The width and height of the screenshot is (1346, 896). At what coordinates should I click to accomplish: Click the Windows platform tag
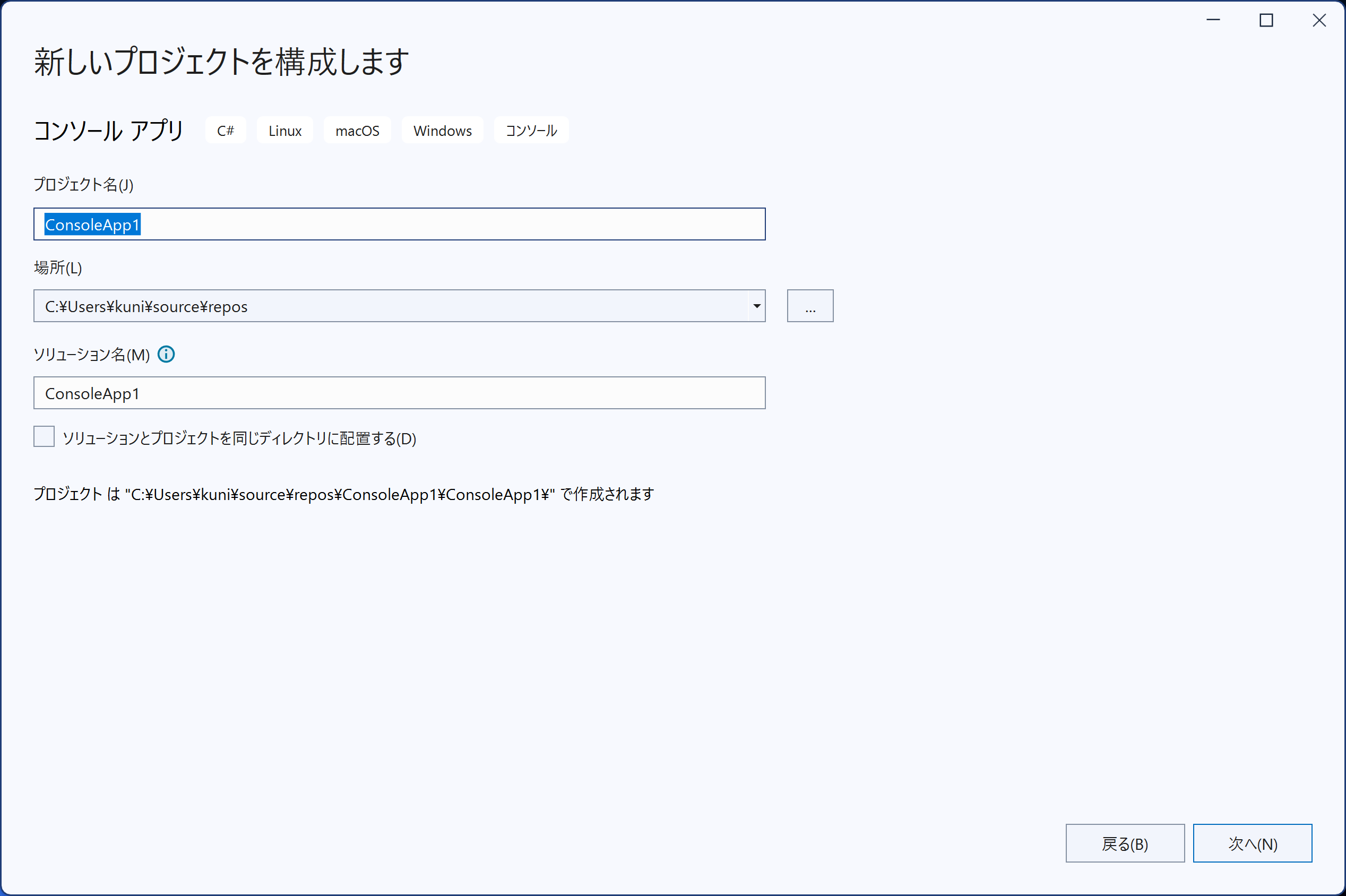[443, 130]
